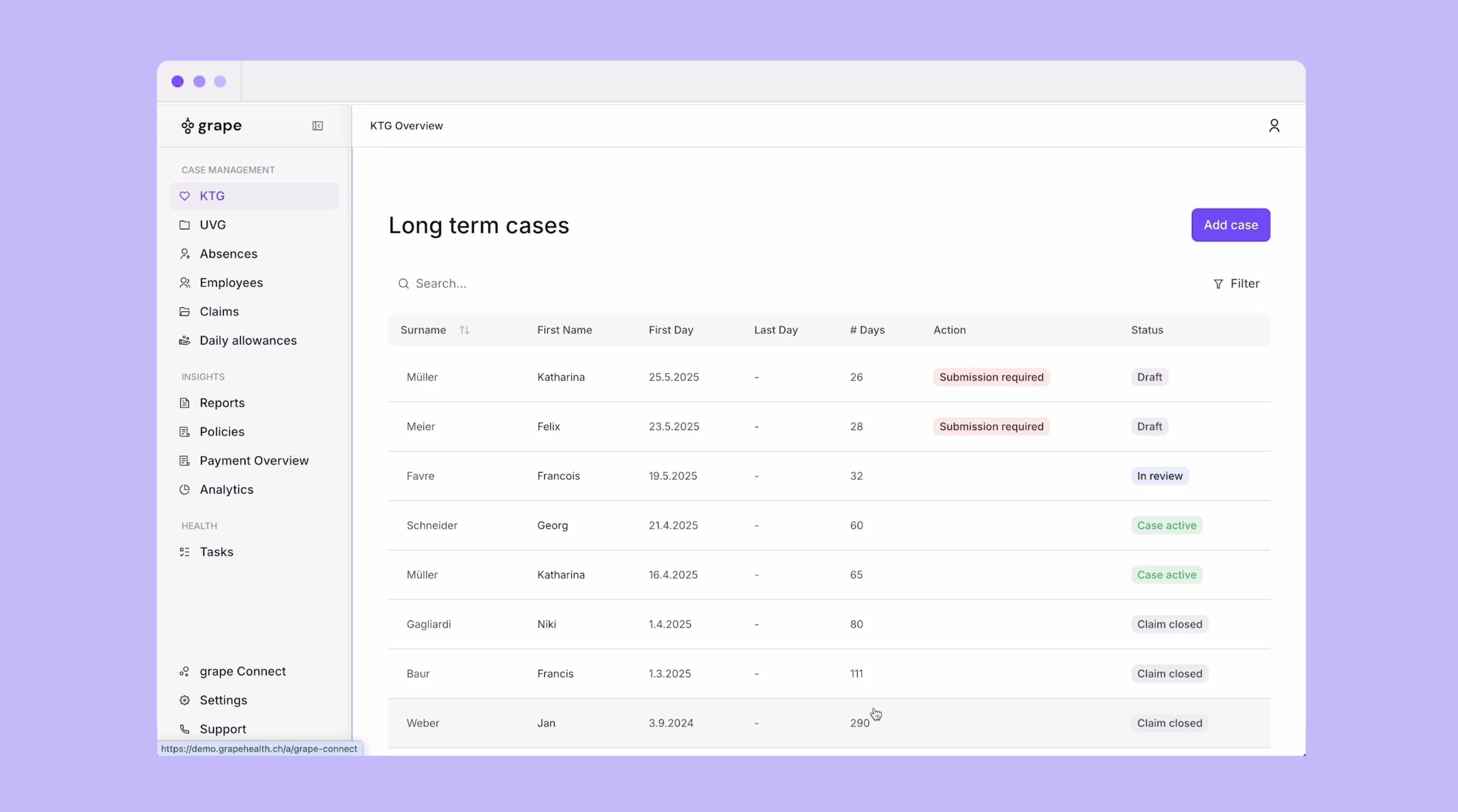Click first name Georg
Viewport: 1458px width, 812px height.
click(x=552, y=525)
